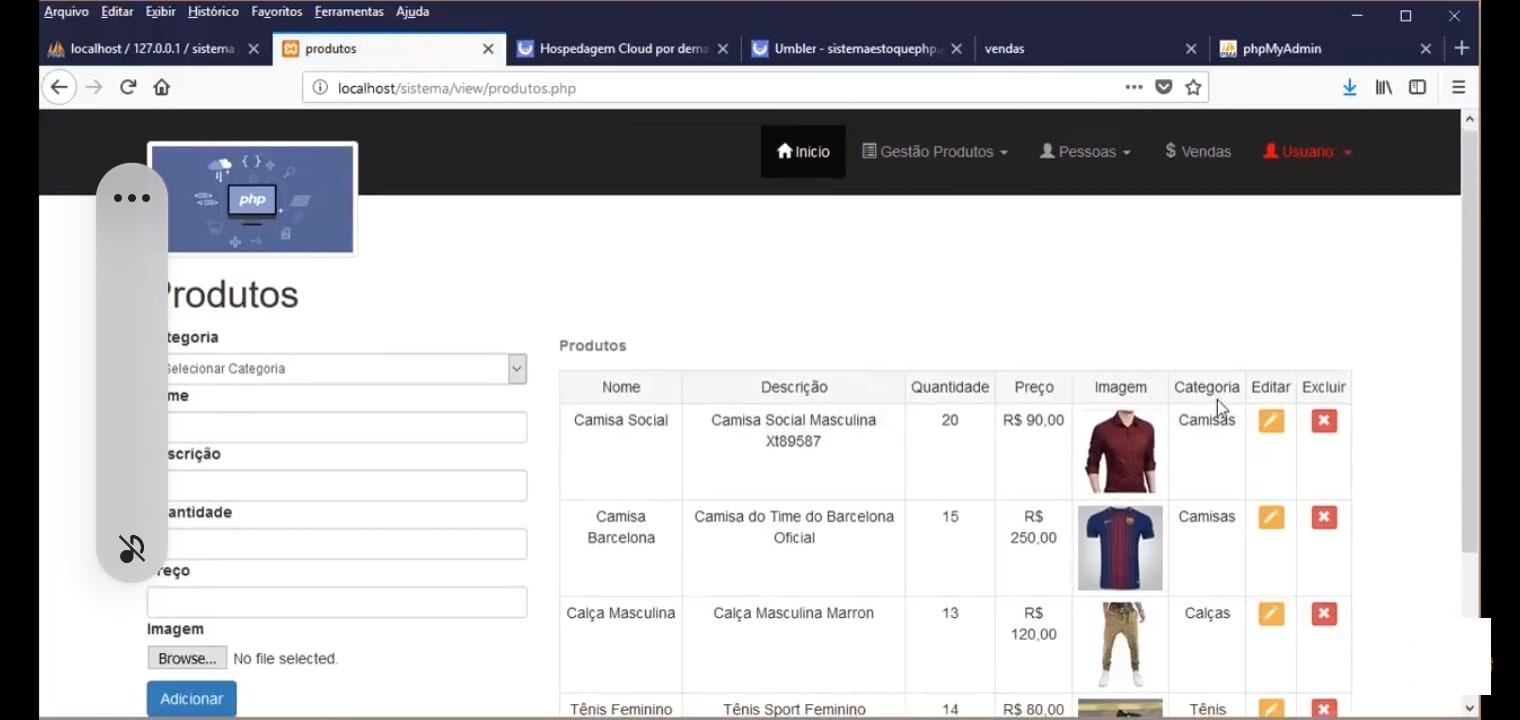Switch to the vendas tab
Viewport: 1520px width, 720px height.
coord(1092,48)
